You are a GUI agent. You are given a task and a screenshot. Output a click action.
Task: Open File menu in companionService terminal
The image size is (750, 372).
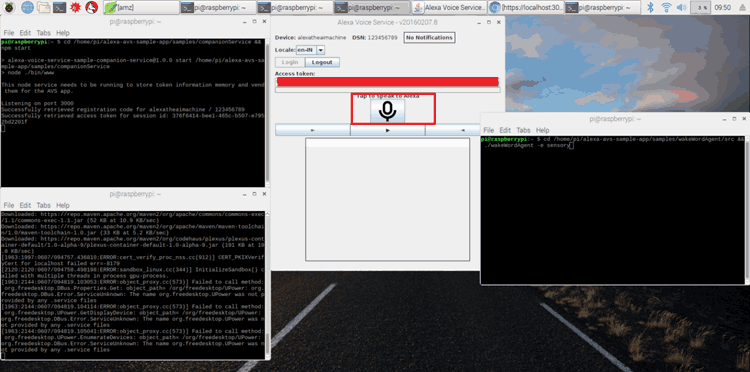coord(9,33)
